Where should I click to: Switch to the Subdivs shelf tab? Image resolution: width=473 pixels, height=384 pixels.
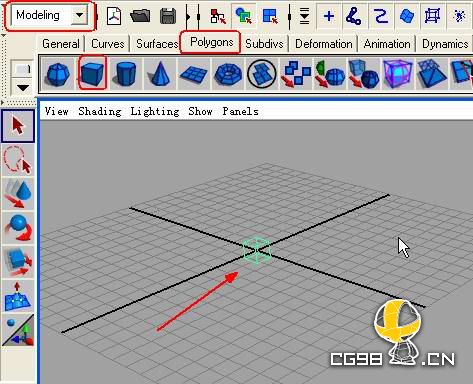pos(264,44)
